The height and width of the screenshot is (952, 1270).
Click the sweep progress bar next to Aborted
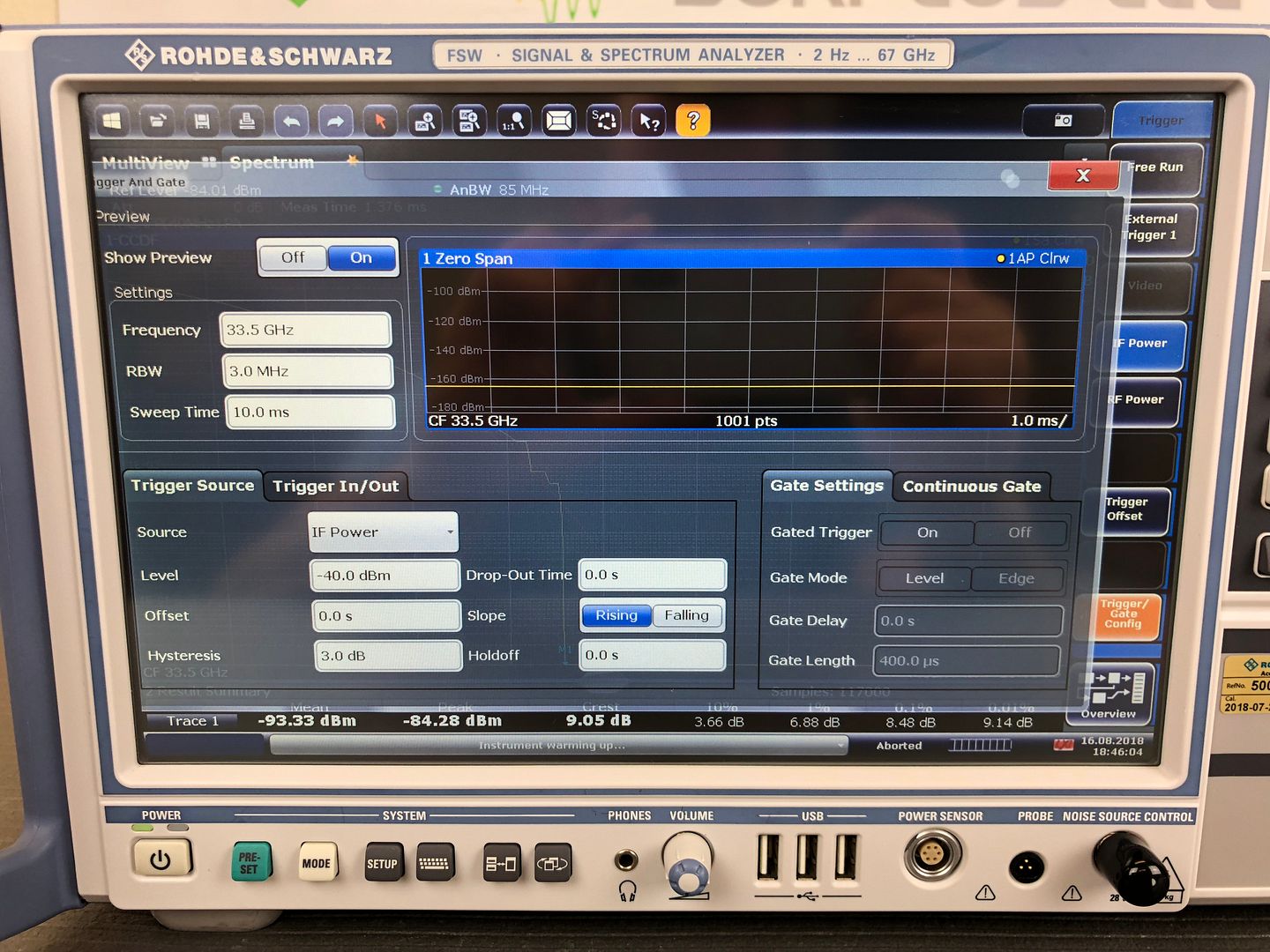click(x=980, y=746)
